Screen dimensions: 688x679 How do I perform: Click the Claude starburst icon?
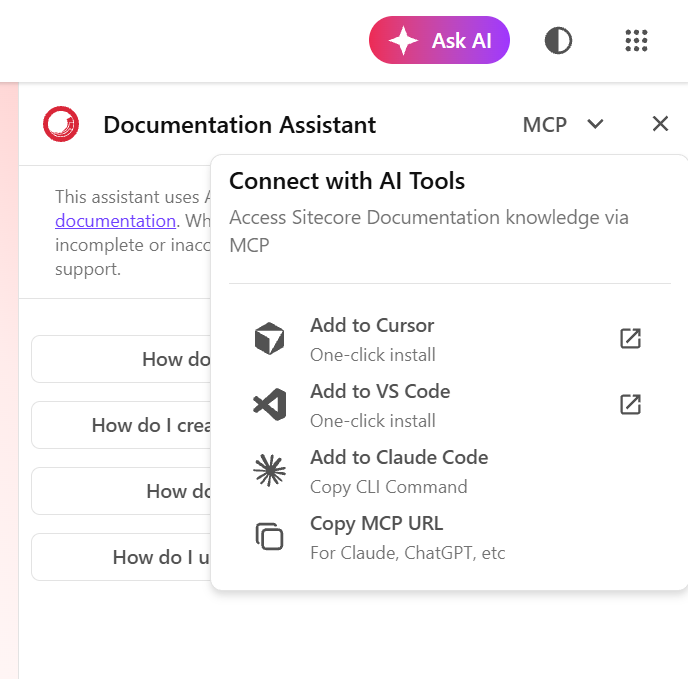tap(269, 471)
